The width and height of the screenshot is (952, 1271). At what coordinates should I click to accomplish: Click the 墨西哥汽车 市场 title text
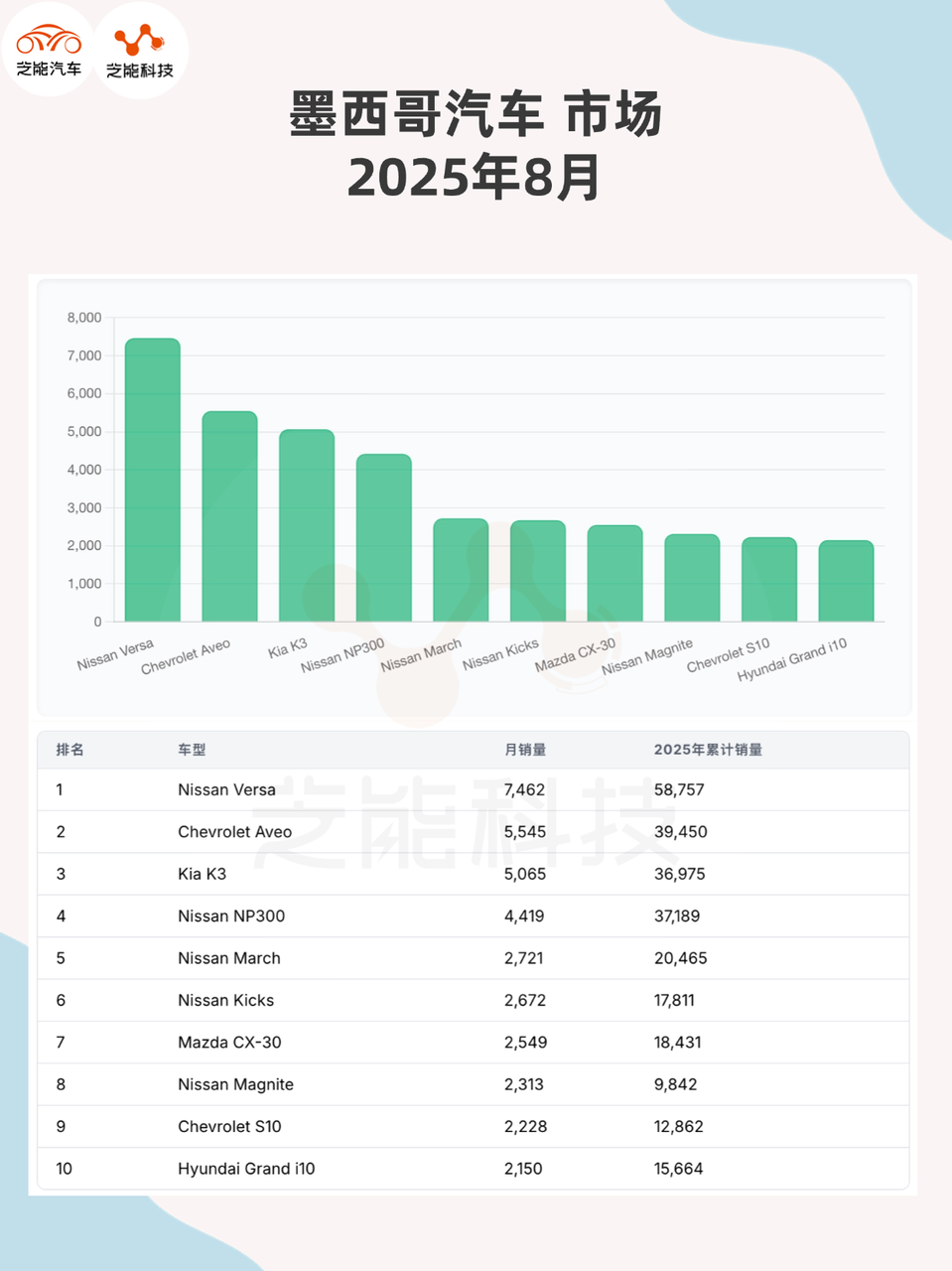(x=475, y=114)
